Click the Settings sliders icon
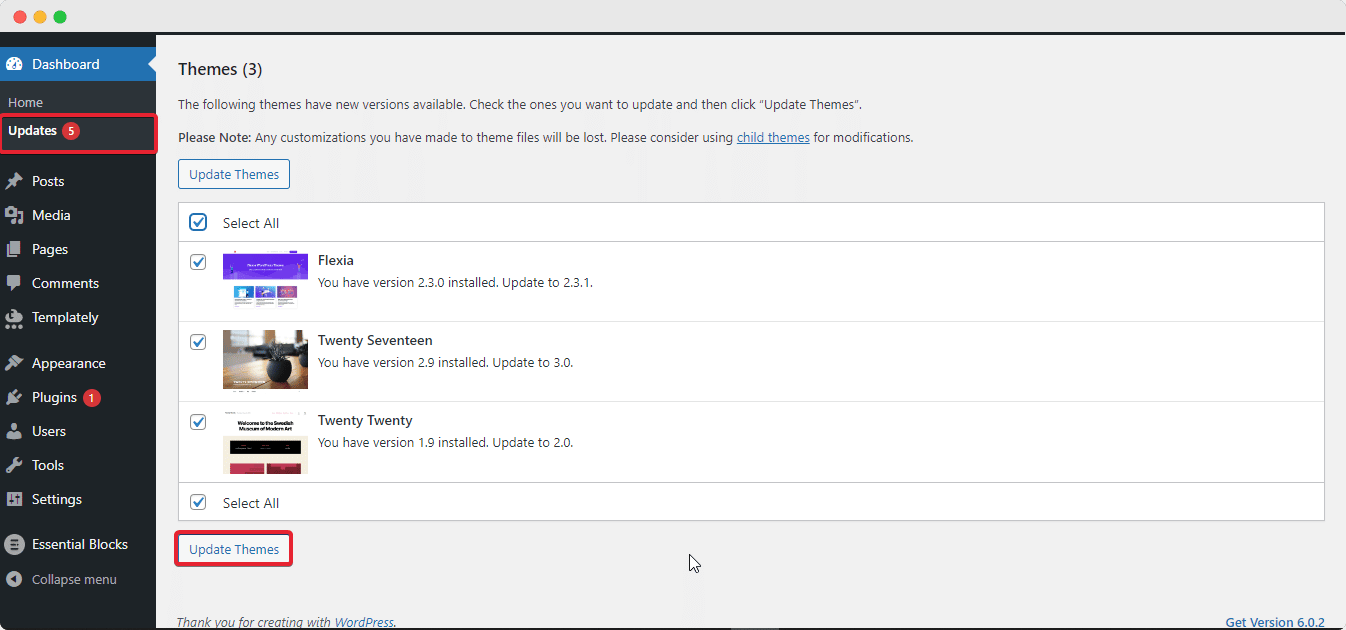The image size is (1346, 630). (x=14, y=499)
